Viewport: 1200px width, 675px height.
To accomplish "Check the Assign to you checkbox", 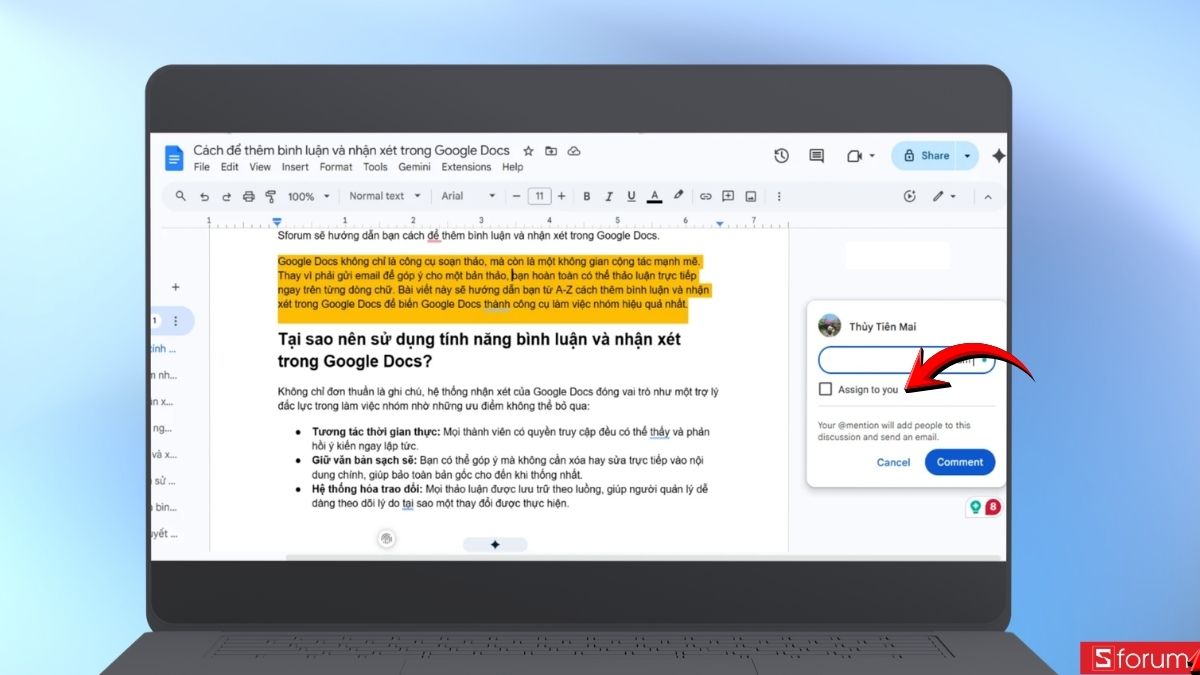I will [825, 389].
